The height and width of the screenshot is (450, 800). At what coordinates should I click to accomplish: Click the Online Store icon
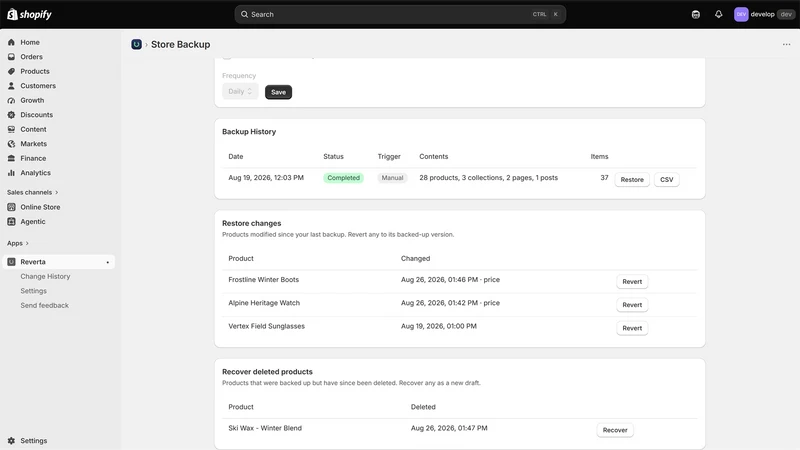pos(11,207)
